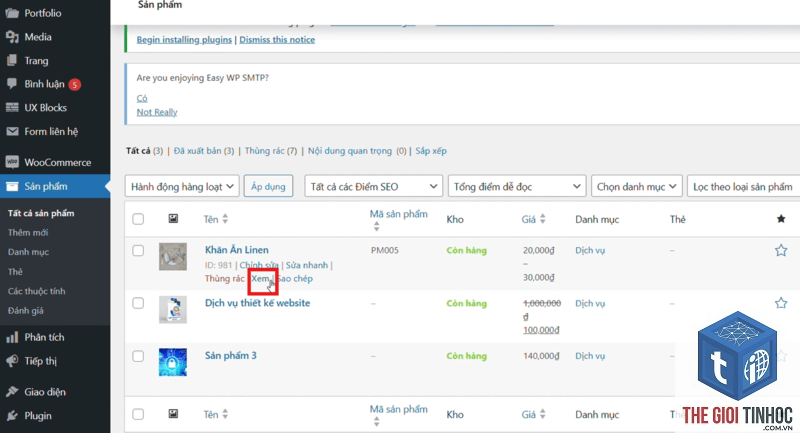
Task: Click the comments count badge 5
Action: coord(74,85)
